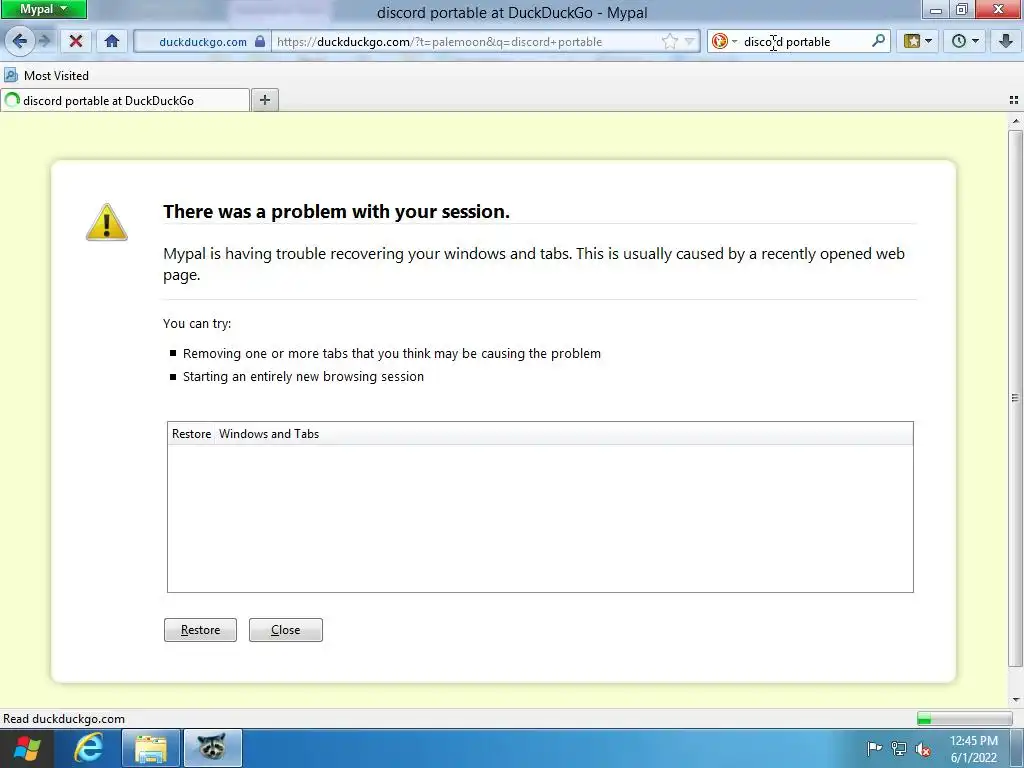Open the address bar history dropdown arrow
This screenshot has width=1024, height=768.
pos(690,42)
